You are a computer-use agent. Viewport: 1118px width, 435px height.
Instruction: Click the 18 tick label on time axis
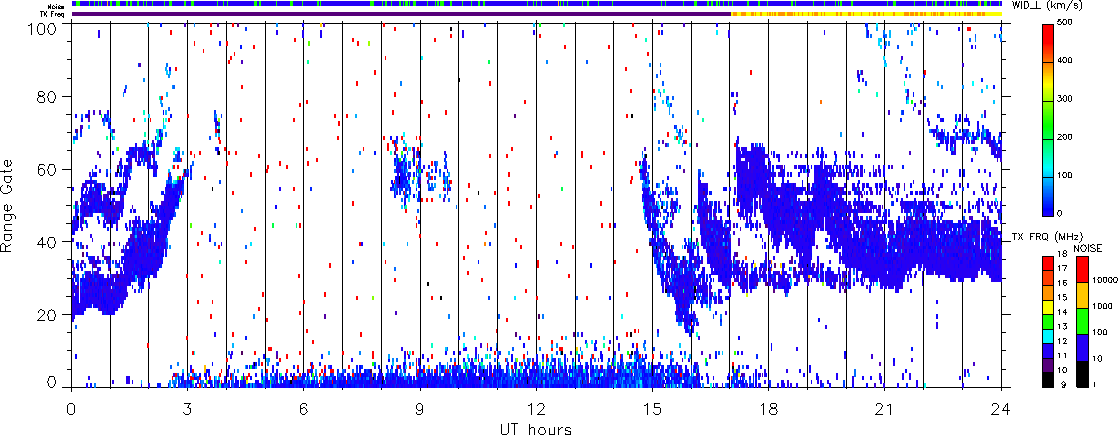769,408
